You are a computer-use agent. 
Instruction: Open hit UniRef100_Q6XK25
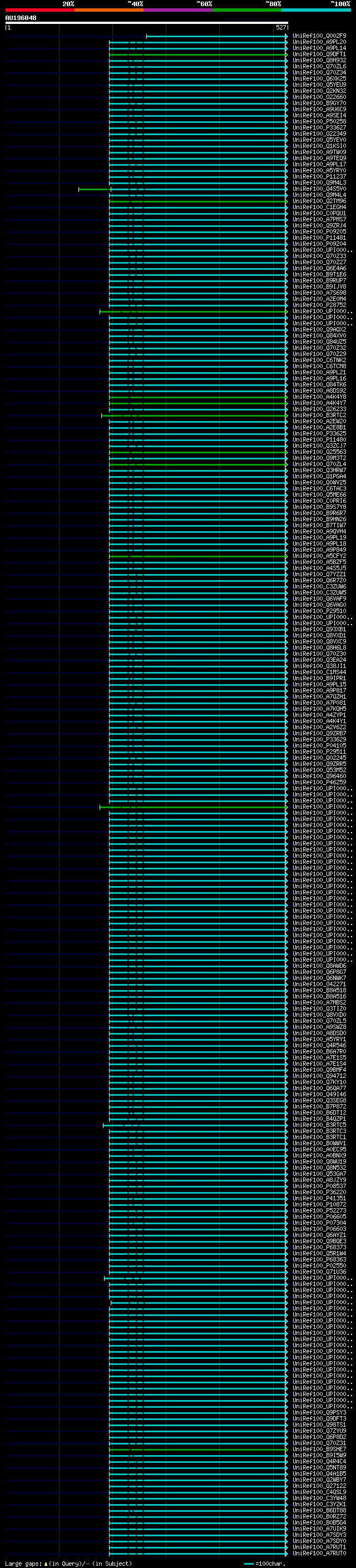pos(319,78)
